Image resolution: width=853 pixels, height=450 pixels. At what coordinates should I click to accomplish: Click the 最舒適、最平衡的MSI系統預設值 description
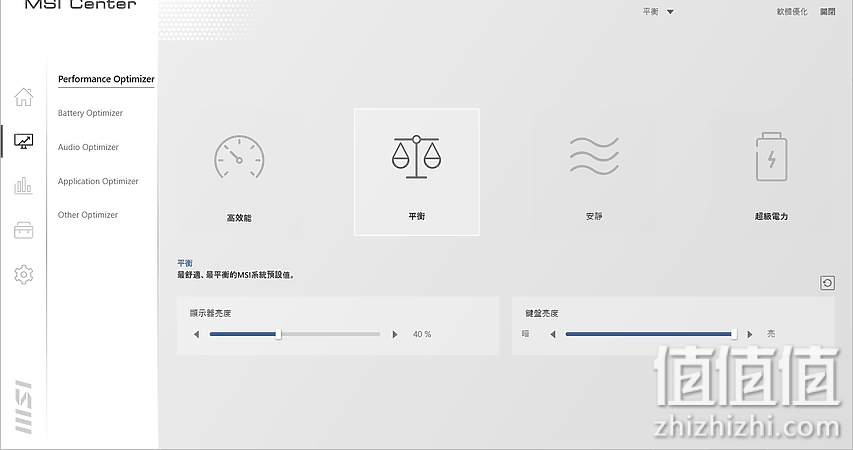(236, 275)
